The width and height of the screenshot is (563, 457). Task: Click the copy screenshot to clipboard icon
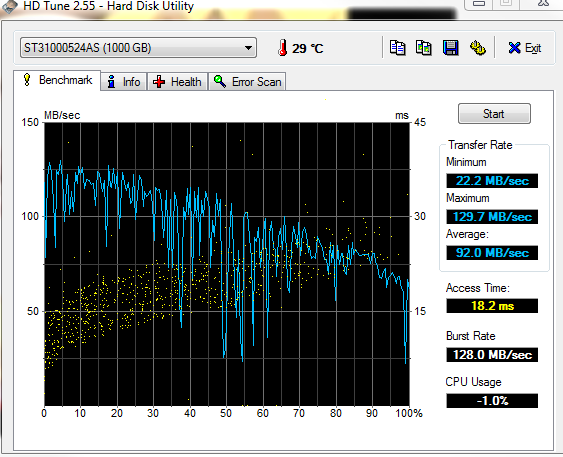(424, 48)
